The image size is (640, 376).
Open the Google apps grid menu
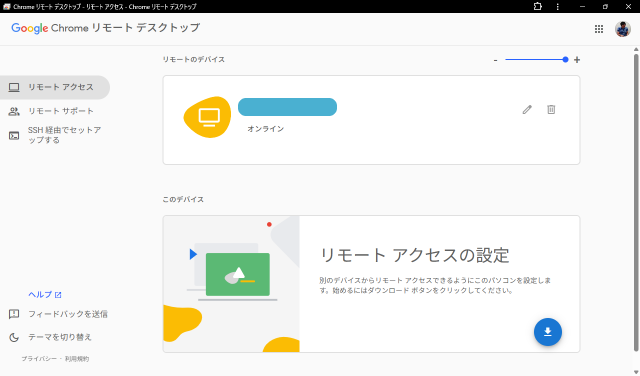[x=599, y=29]
